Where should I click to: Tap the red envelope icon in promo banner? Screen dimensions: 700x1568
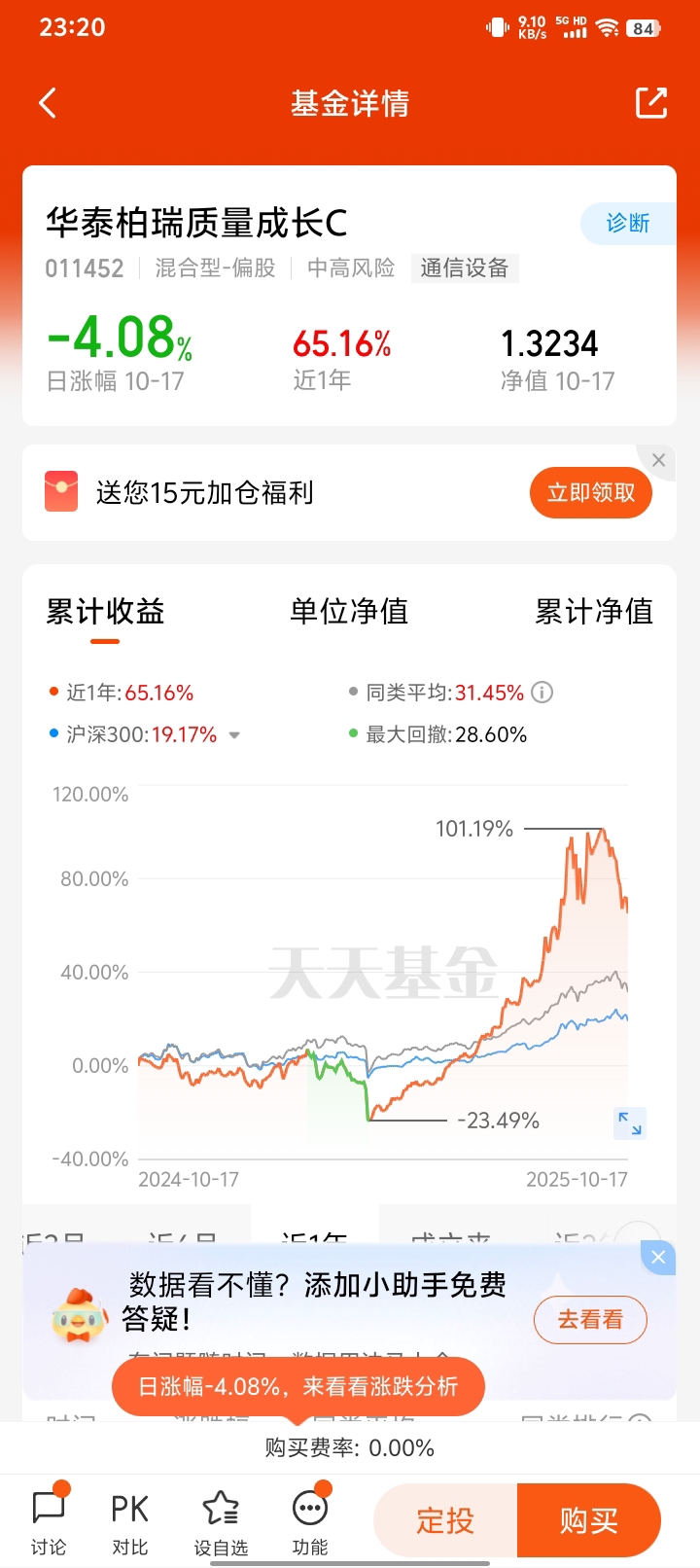pyautogui.click(x=61, y=492)
